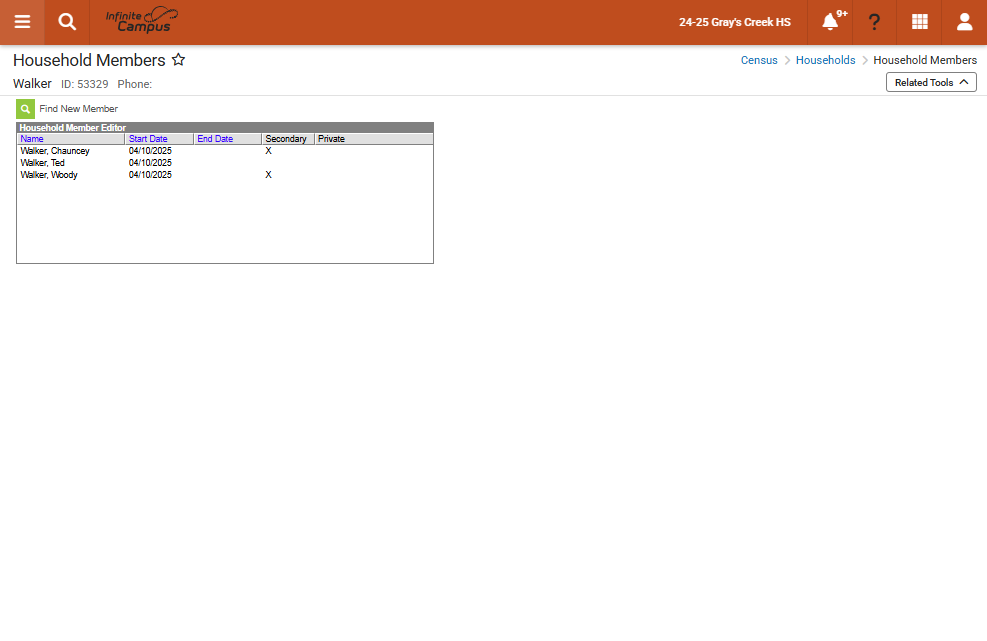The height and width of the screenshot is (641, 987).
Task: Click the Find New Member link
Action: 79,109
